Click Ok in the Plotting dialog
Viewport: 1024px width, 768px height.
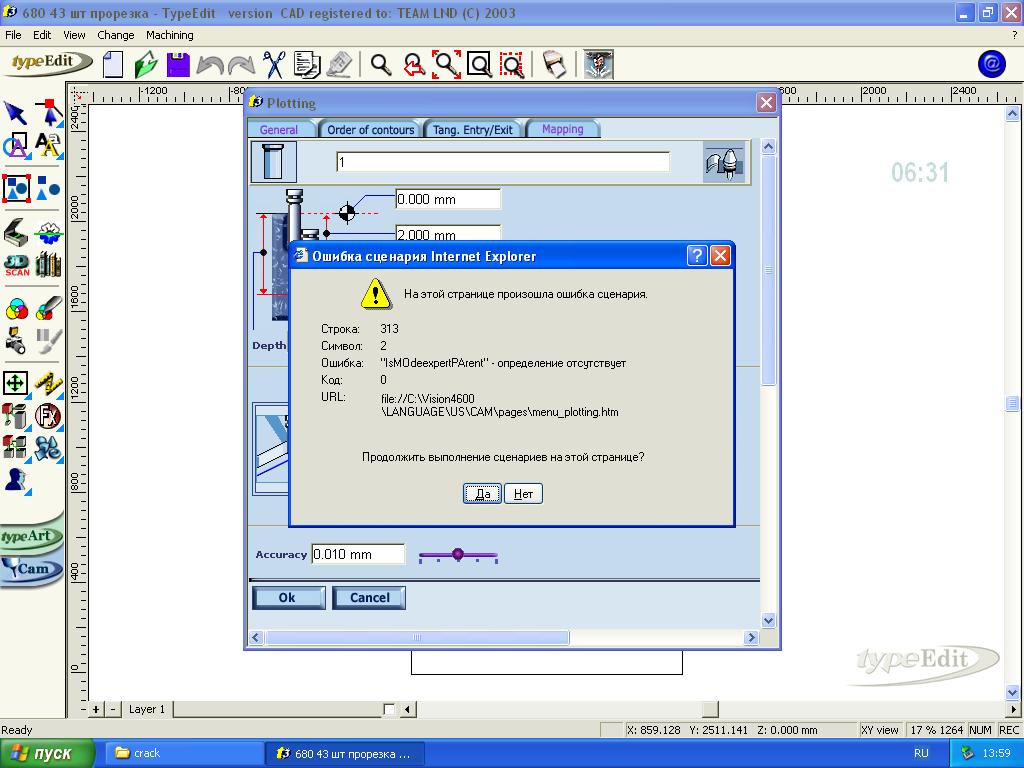pos(287,597)
